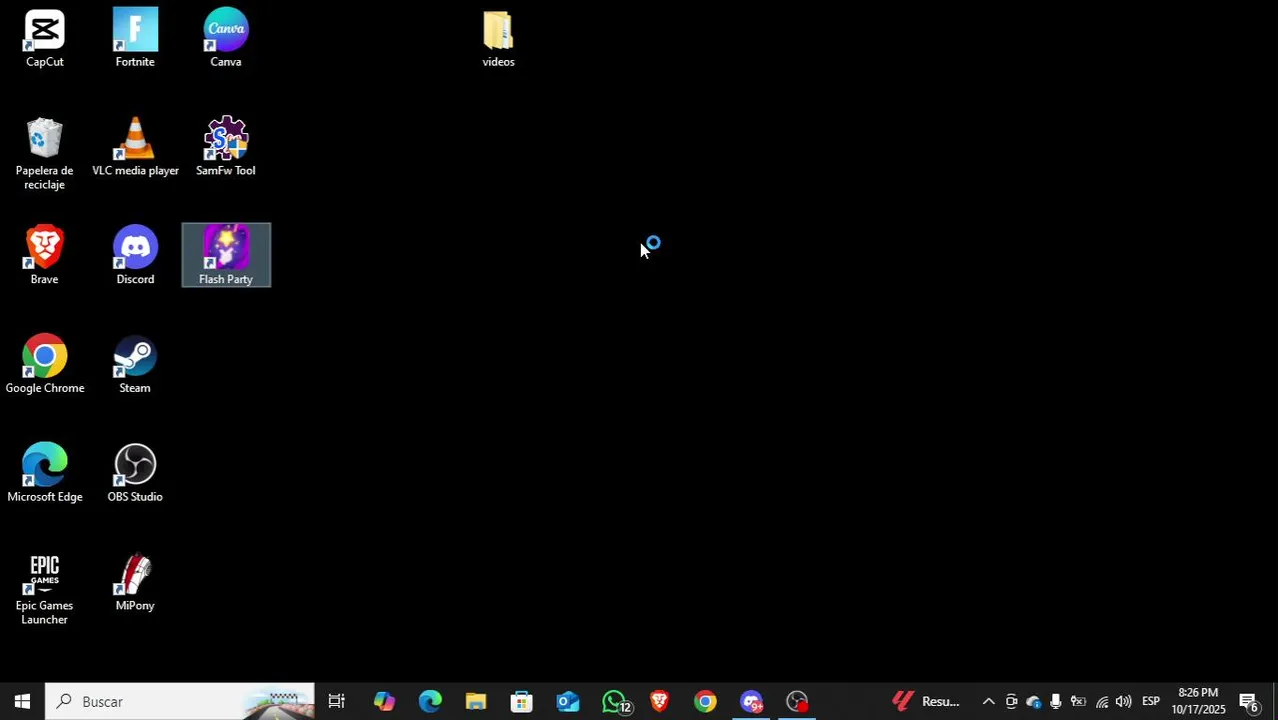Open the clock and calendar 8:26 PM
Image resolution: width=1278 pixels, height=720 pixels.
coord(1198,702)
